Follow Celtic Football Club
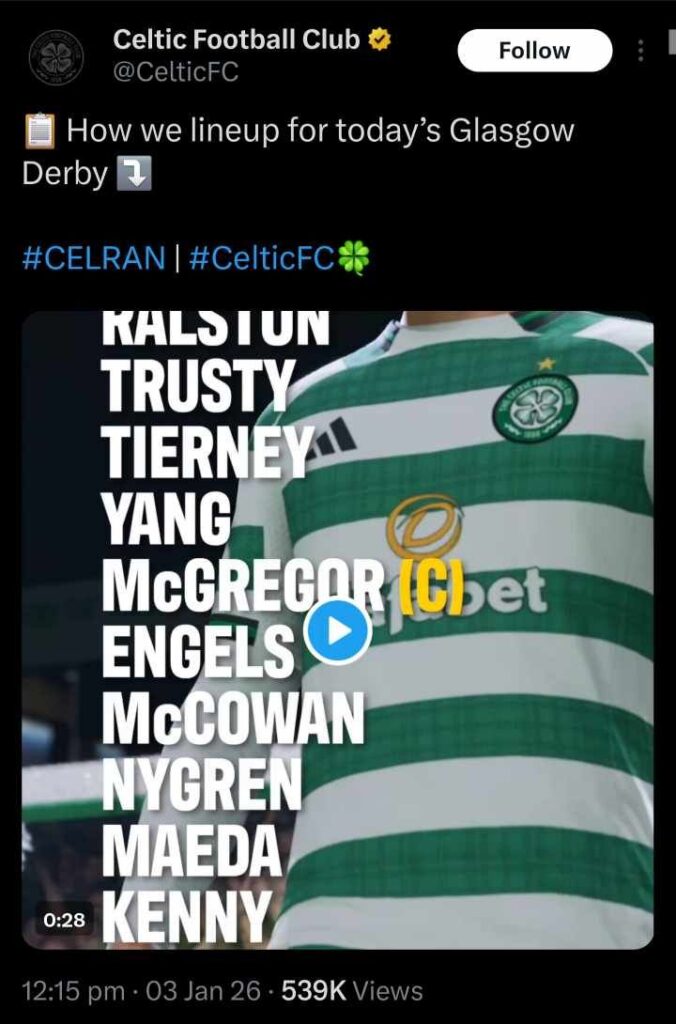Viewport: 676px width, 1024px height. point(535,50)
